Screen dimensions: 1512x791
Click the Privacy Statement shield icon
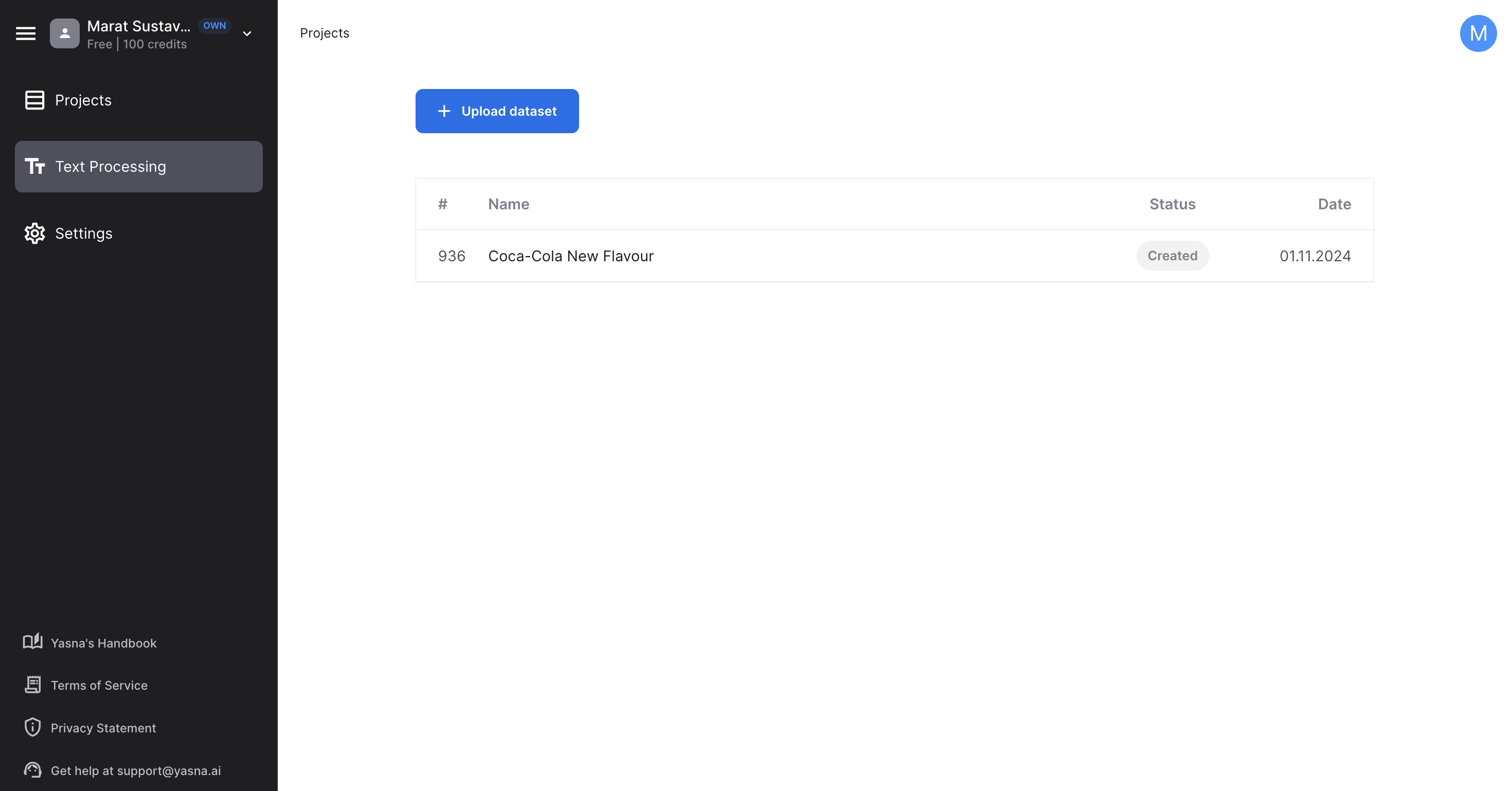coord(33,727)
